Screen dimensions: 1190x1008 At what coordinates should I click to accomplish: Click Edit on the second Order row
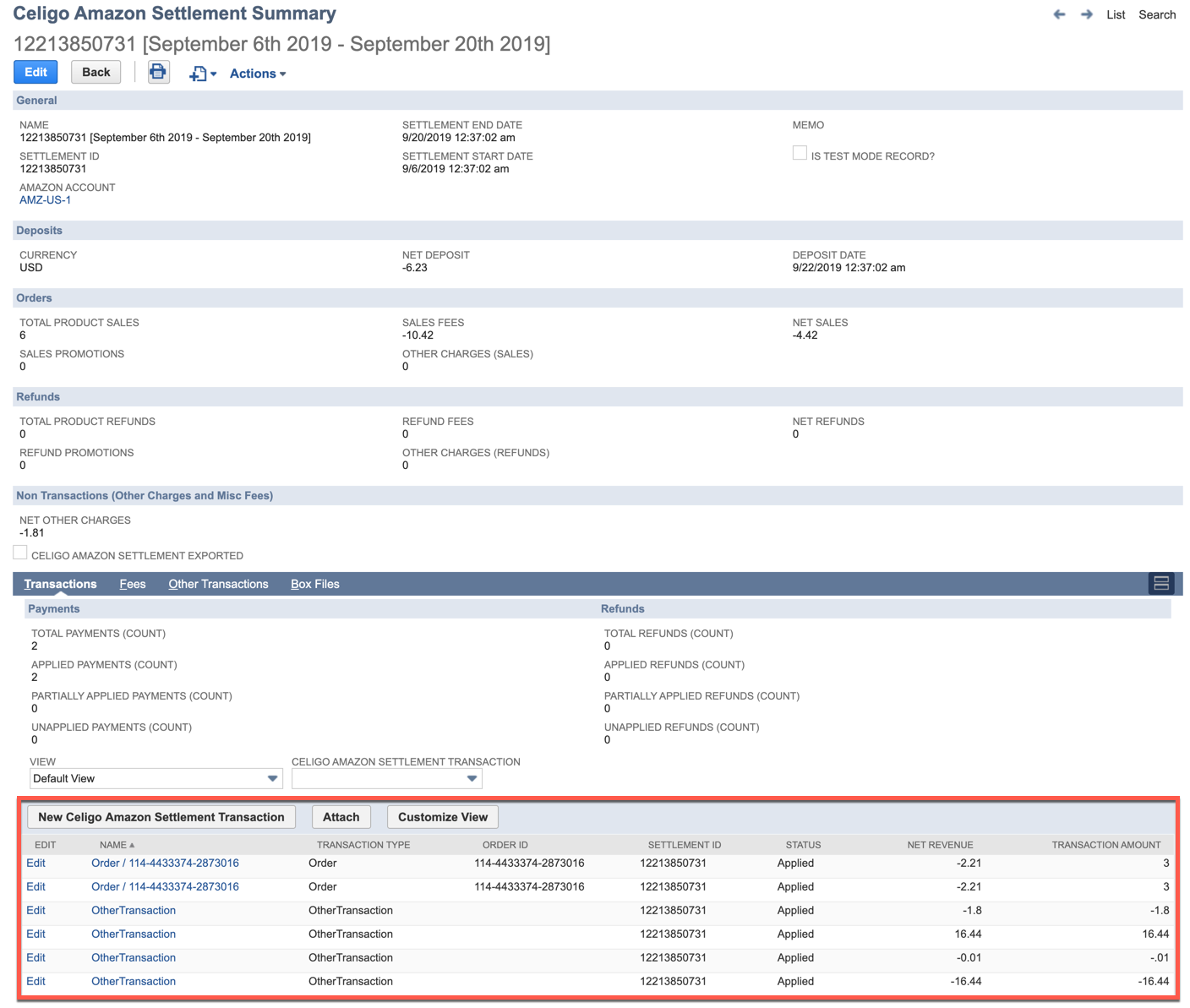pyautogui.click(x=35, y=887)
